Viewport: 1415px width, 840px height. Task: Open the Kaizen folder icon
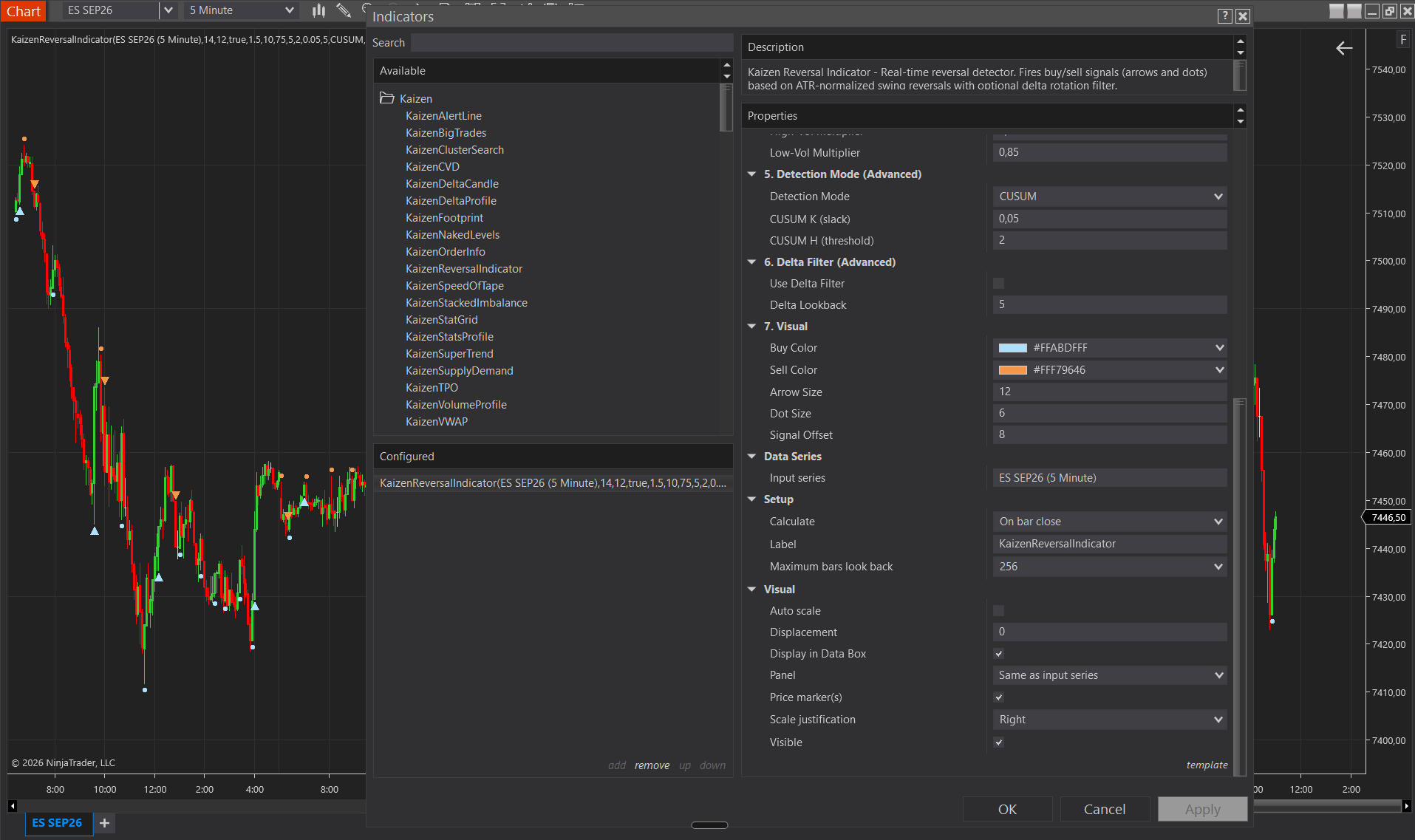pyautogui.click(x=386, y=98)
